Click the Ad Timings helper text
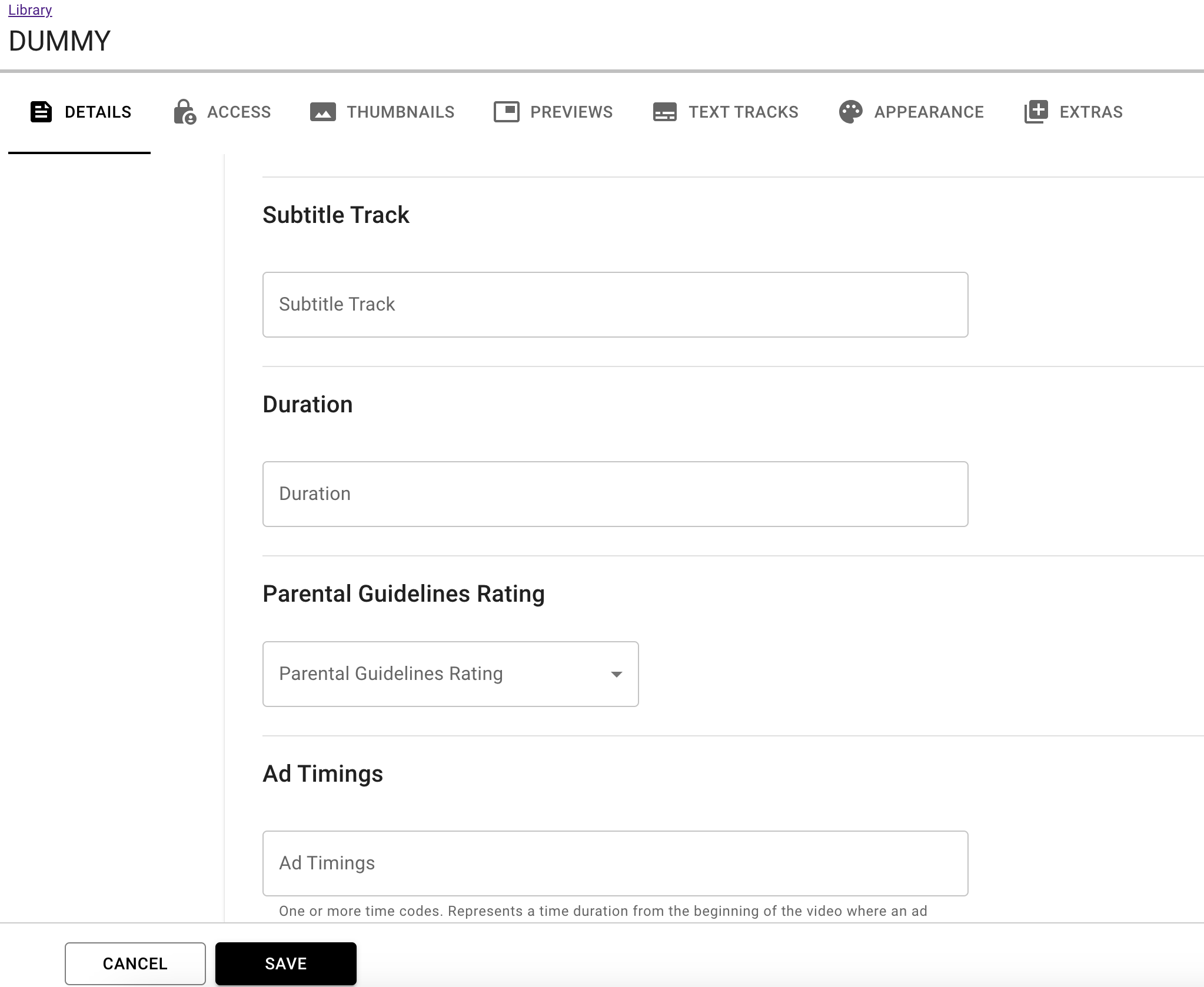Image resolution: width=1204 pixels, height=987 pixels. tap(603, 911)
